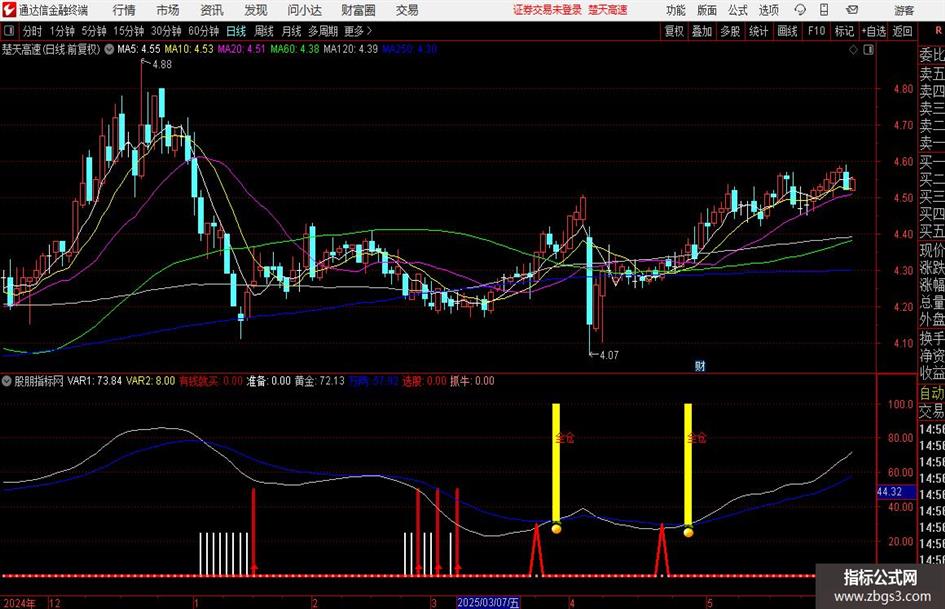
Task: Select the 周线 weekly period
Action: (x=263, y=31)
